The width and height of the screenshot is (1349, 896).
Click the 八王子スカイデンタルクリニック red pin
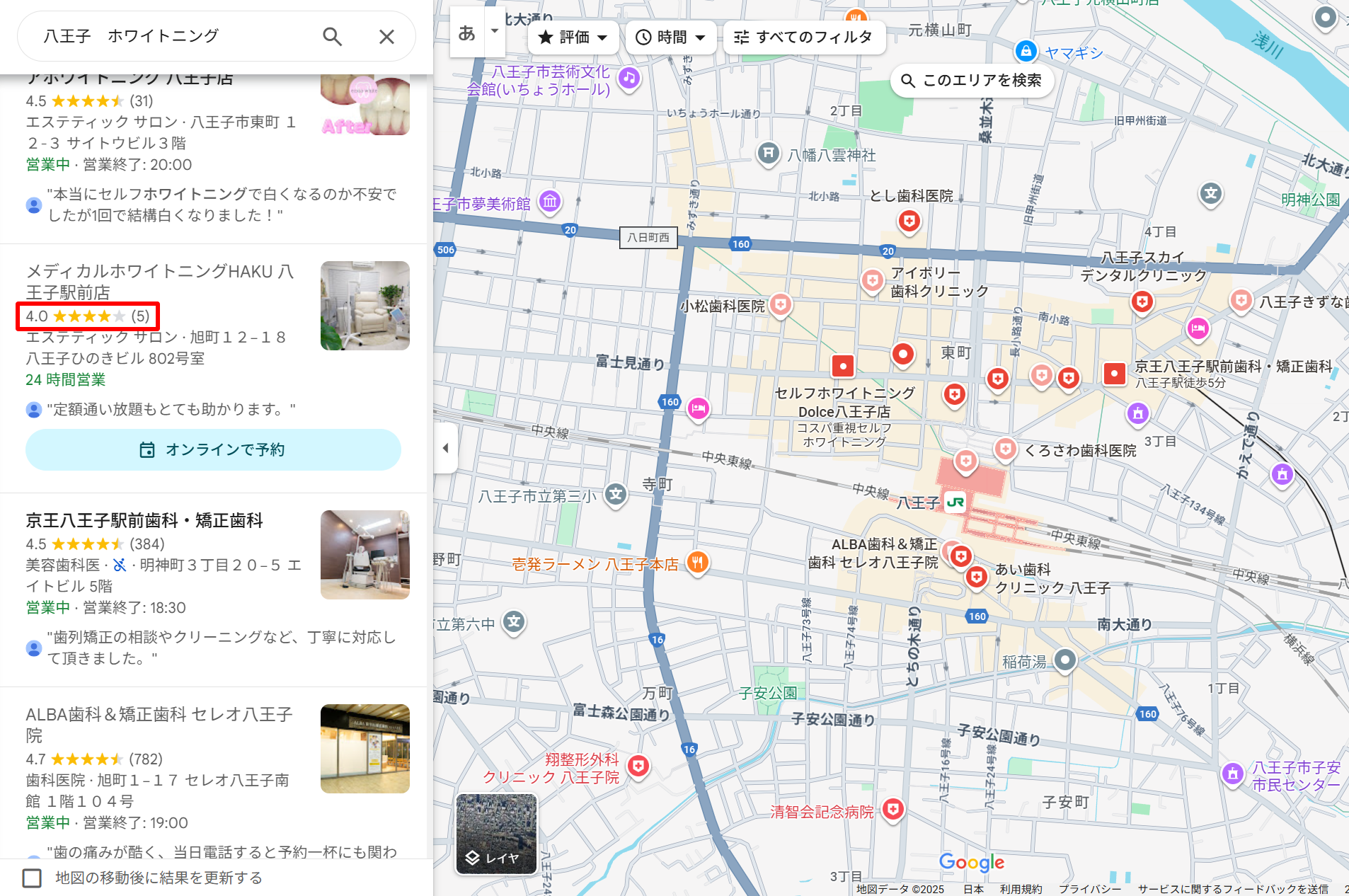1142,301
